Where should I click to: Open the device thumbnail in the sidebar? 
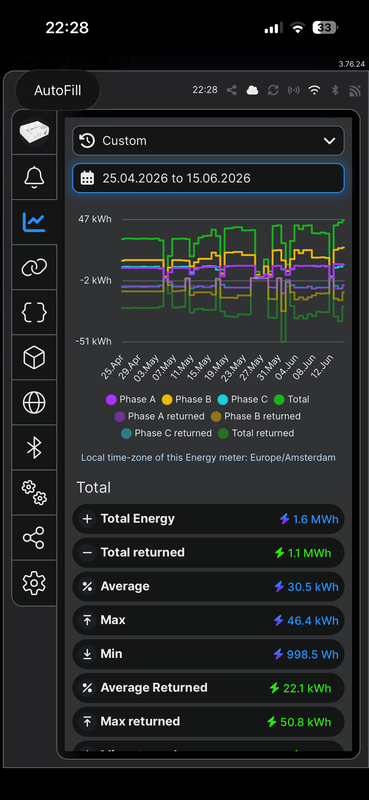pyautogui.click(x=34, y=132)
